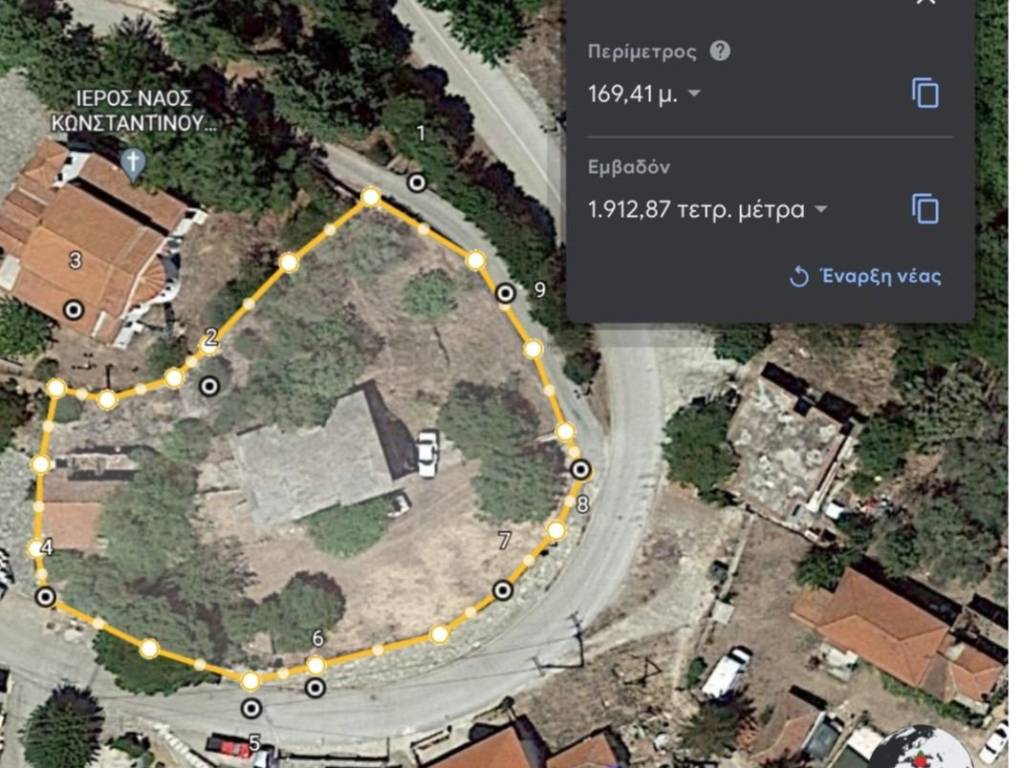This screenshot has width=1024, height=768.
Task: Select the target marker below number 6
Action: click(x=315, y=687)
